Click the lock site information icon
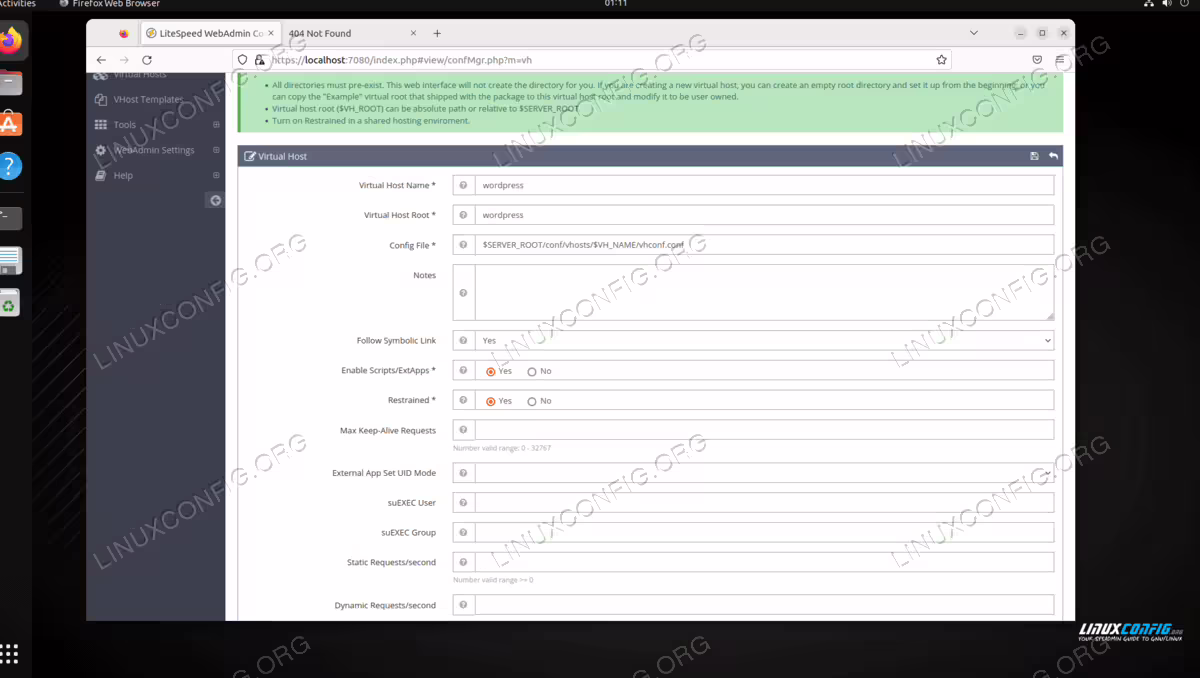 [x=260, y=60]
